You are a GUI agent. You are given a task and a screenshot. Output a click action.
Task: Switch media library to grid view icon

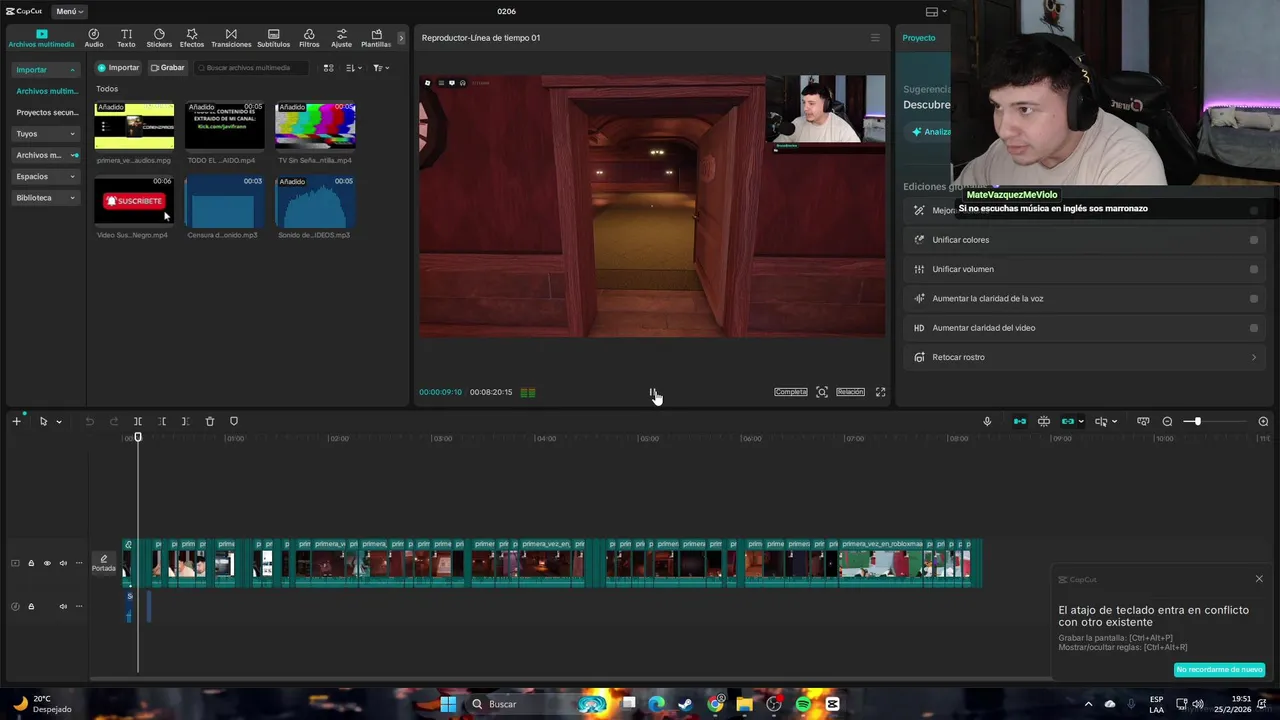[328, 68]
